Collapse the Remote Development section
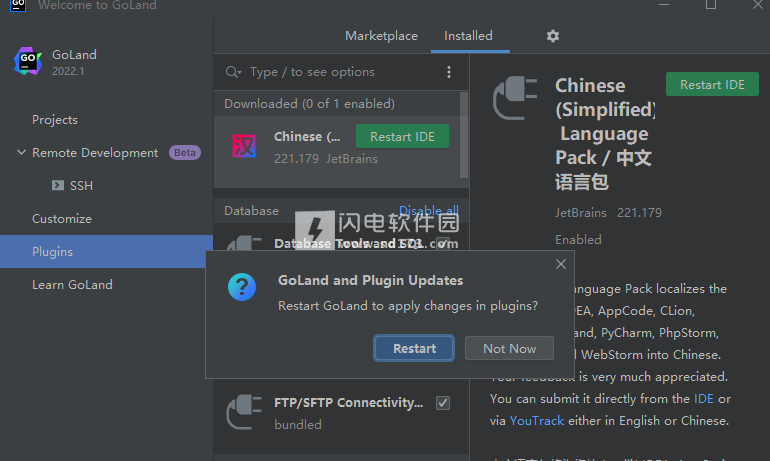This screenshot has width=770, height=461. click(x=21, y=153)
